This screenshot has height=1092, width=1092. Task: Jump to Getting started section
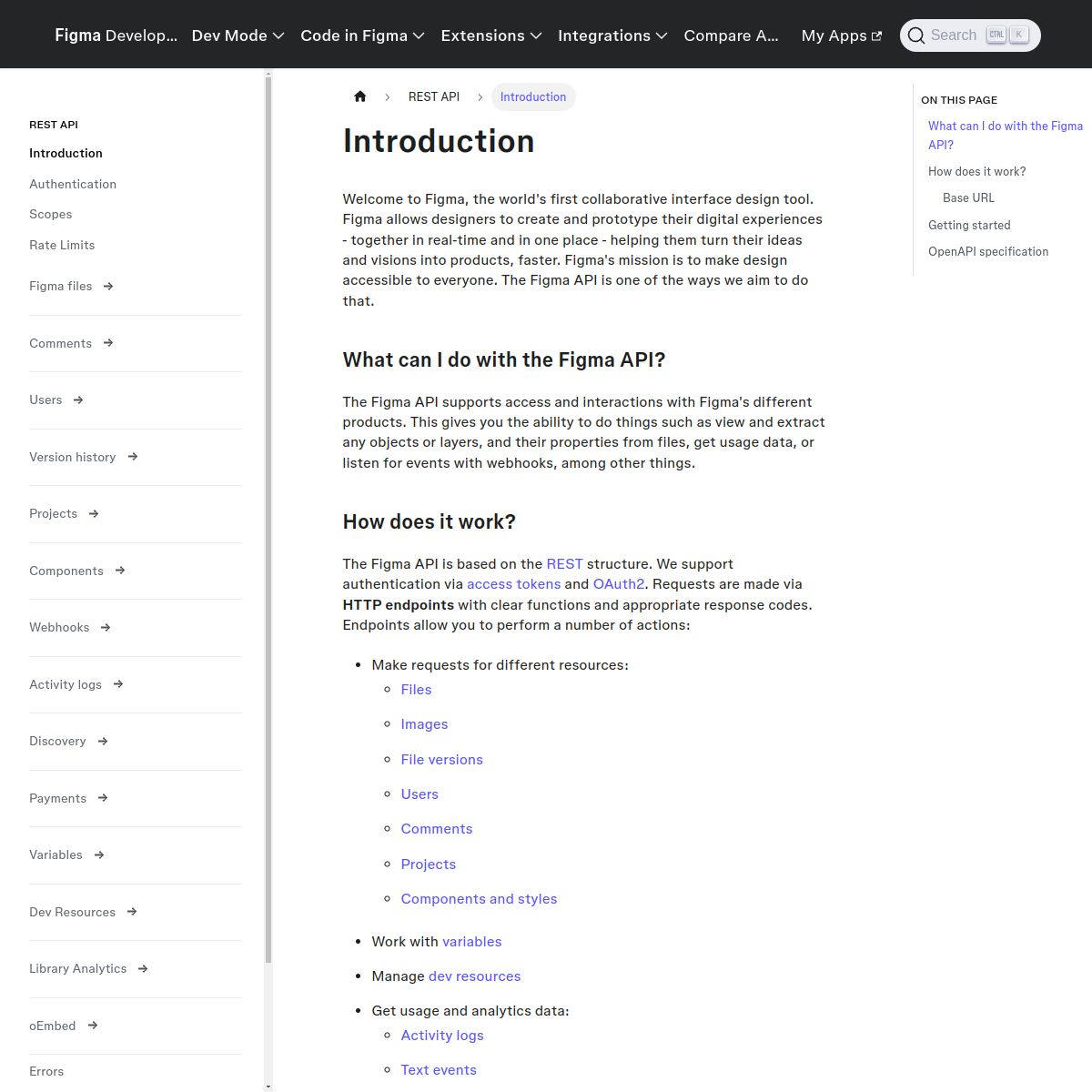point(969,225)
